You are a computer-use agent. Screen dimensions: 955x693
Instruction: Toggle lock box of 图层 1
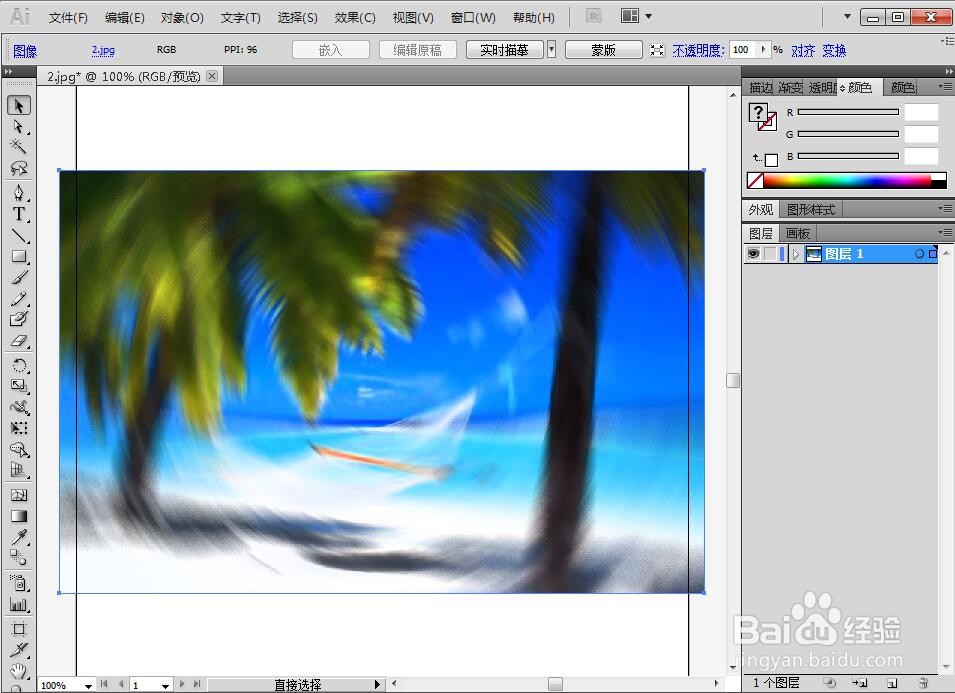pyautogui.click(x=770, y=254)
